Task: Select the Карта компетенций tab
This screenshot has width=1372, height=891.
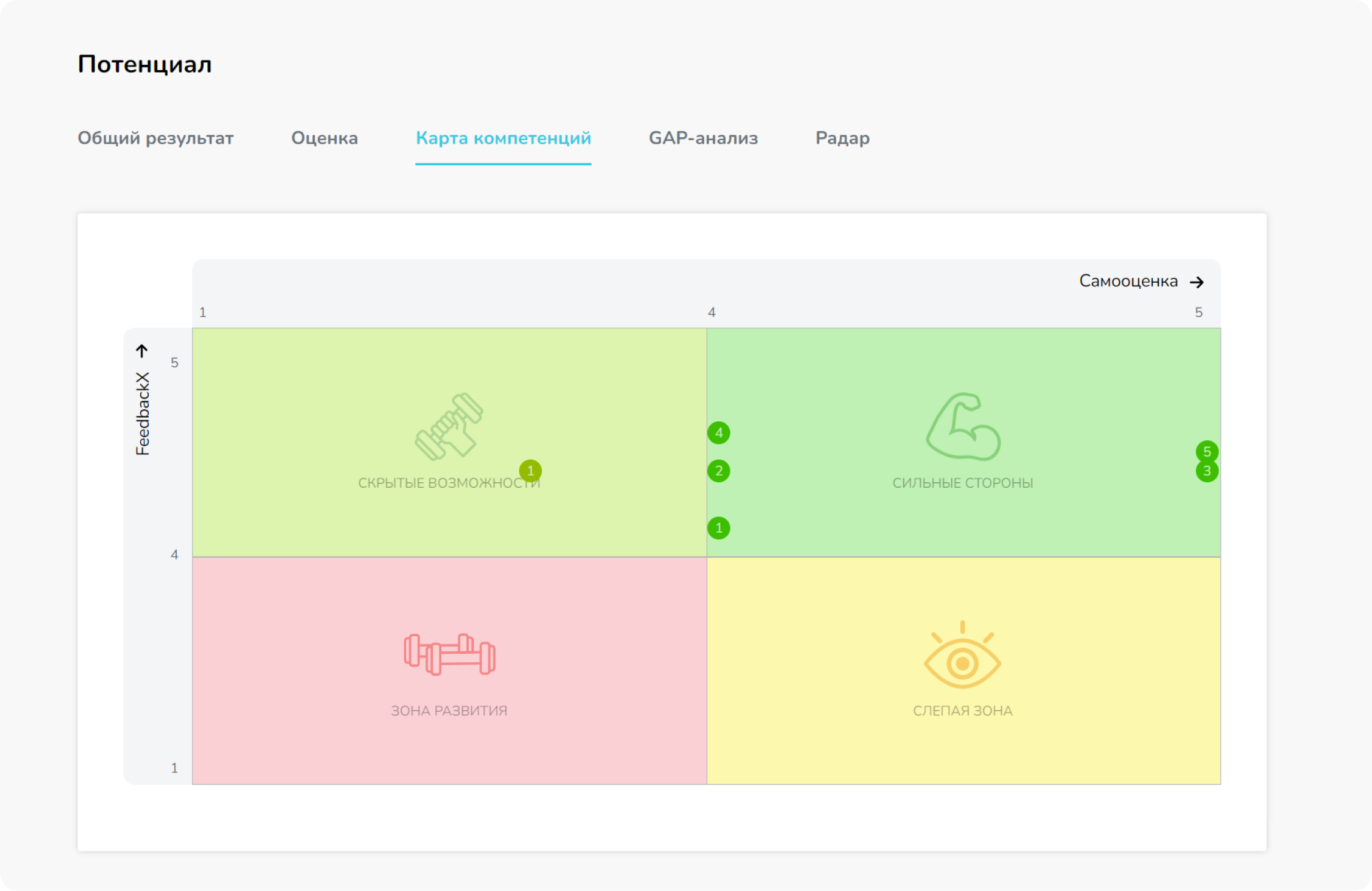Action: (503, 138)
